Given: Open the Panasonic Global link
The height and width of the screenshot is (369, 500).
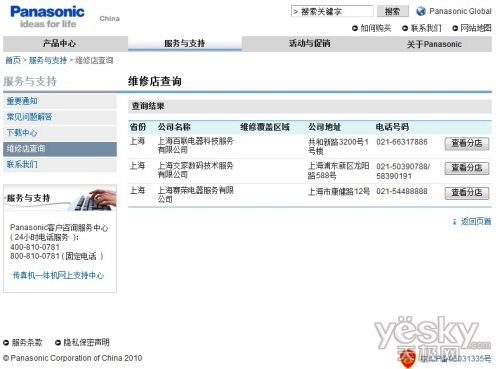Looking at the screenshot, I should coord(460,11).
